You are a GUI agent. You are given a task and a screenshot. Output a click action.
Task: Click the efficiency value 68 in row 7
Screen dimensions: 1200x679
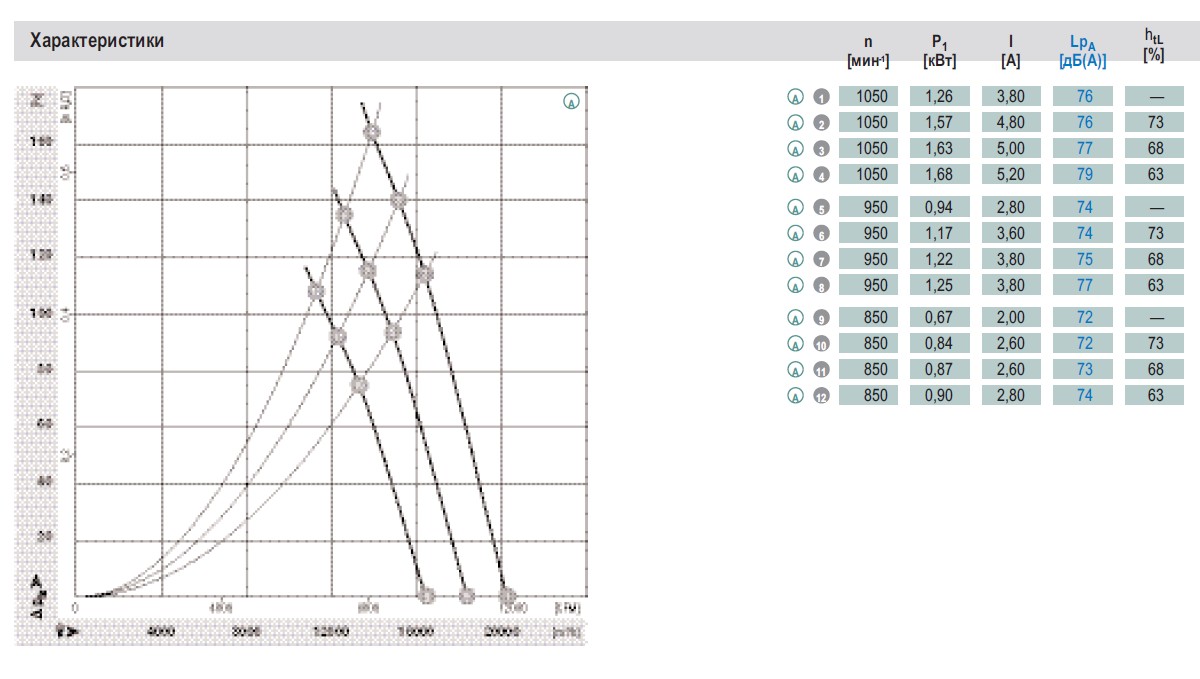(x=1155, y=260)
